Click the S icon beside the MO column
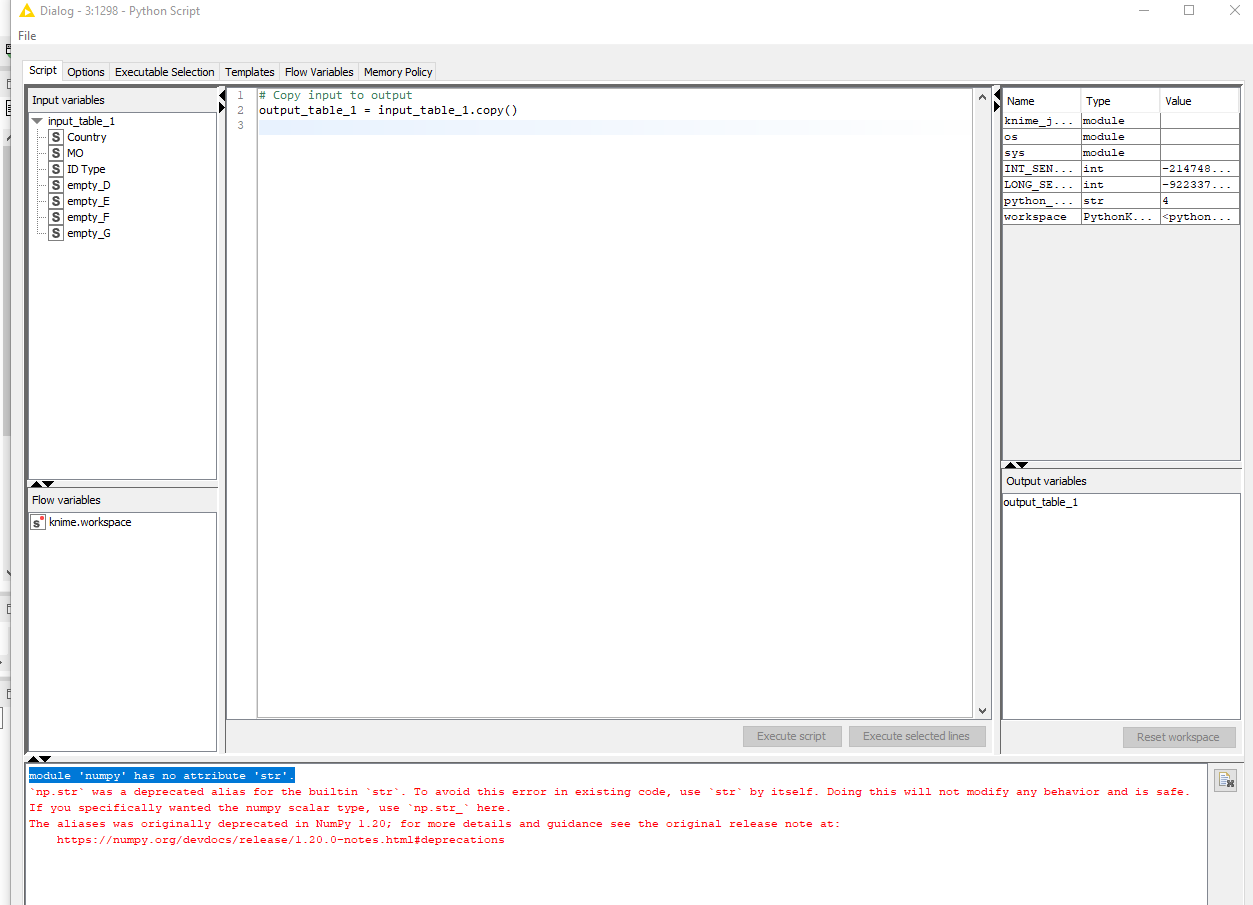 [x=56, y=153]
